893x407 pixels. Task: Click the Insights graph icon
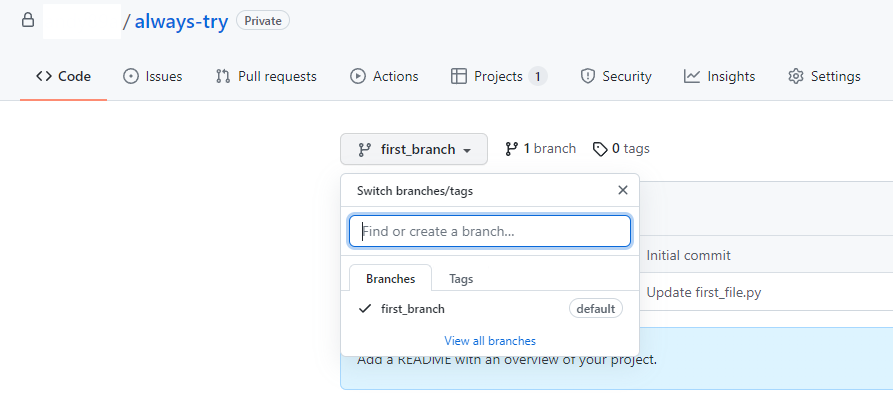691,76
